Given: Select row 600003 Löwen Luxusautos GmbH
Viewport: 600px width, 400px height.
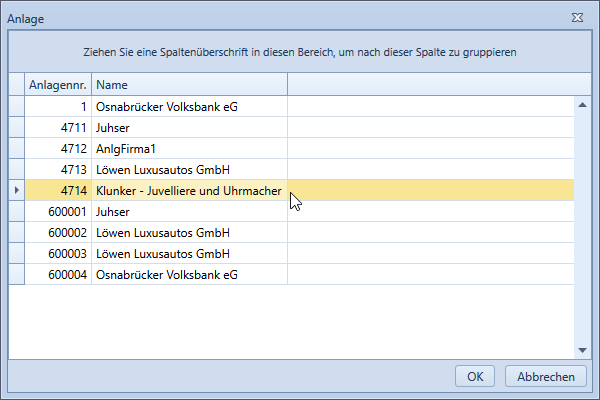Looking at the screenshot, I should pyautogui.click(x=299, y=253).
